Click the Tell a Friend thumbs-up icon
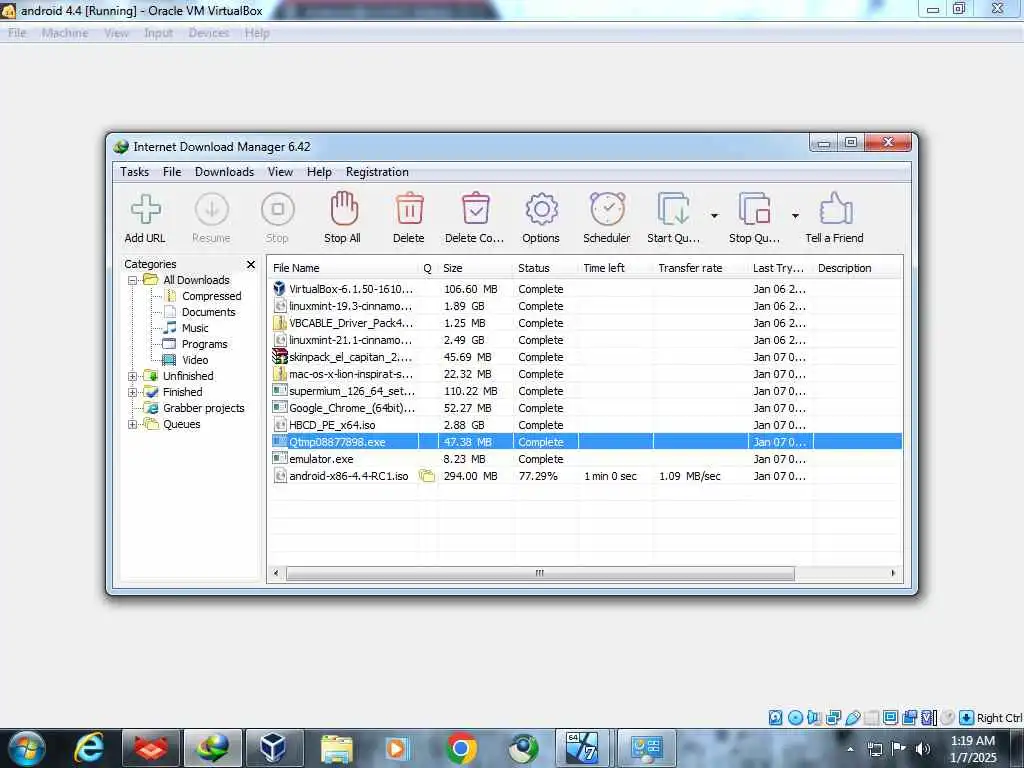Screen dimensions: 1024x768 click(x=835, y=209)
